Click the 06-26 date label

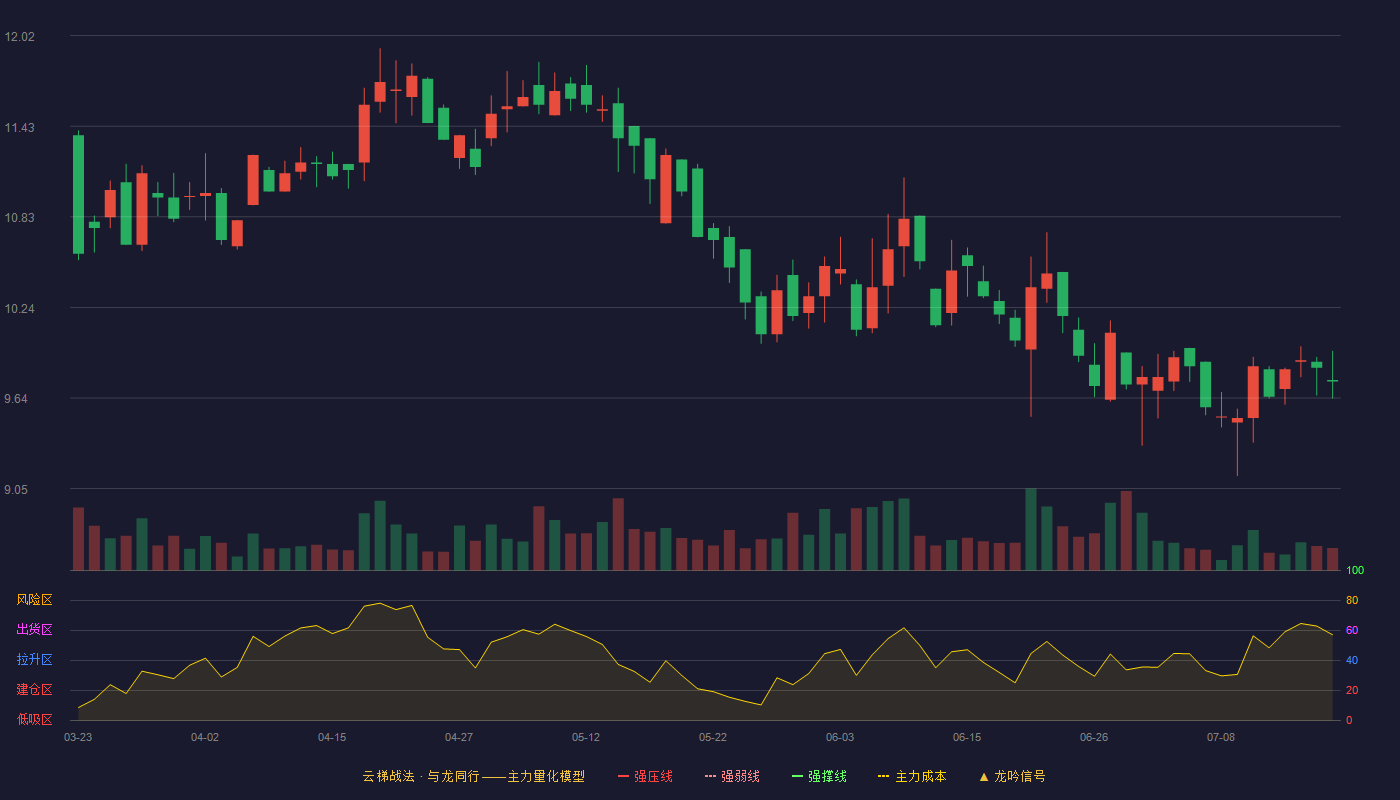point(1094,737)
